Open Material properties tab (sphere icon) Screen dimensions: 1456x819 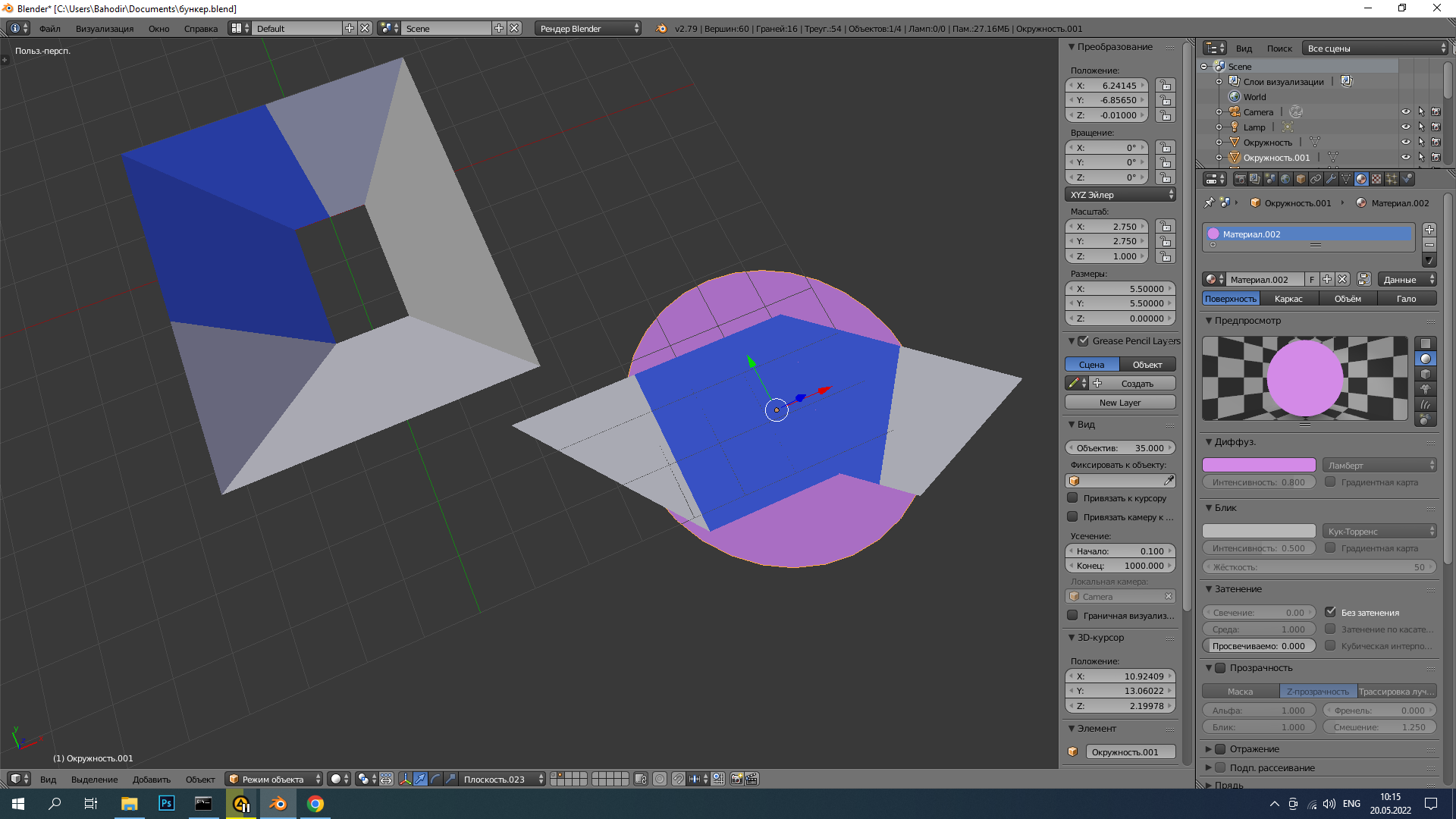coord(1361,179)
